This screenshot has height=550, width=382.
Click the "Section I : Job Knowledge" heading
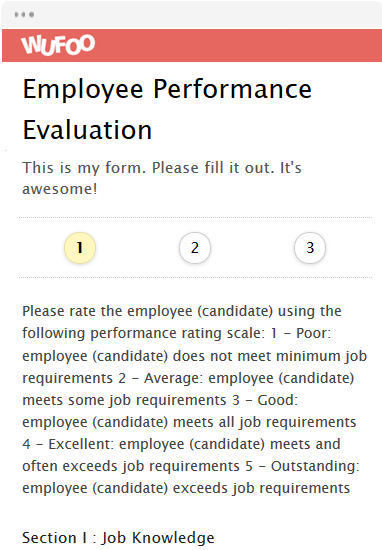[x=118, y=538]
